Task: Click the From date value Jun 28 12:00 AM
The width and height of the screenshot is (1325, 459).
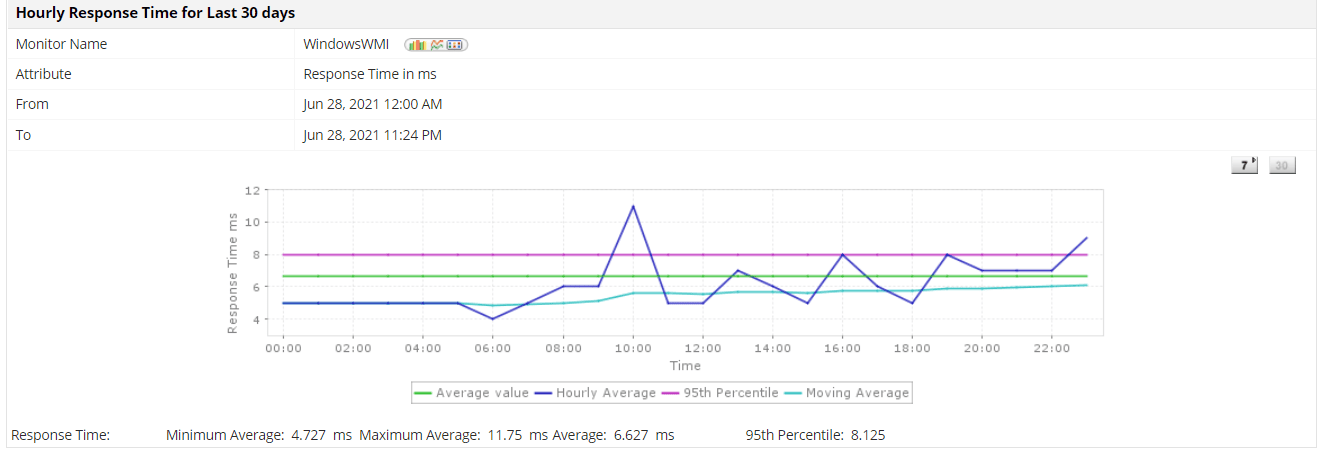Action: (372, 104)
